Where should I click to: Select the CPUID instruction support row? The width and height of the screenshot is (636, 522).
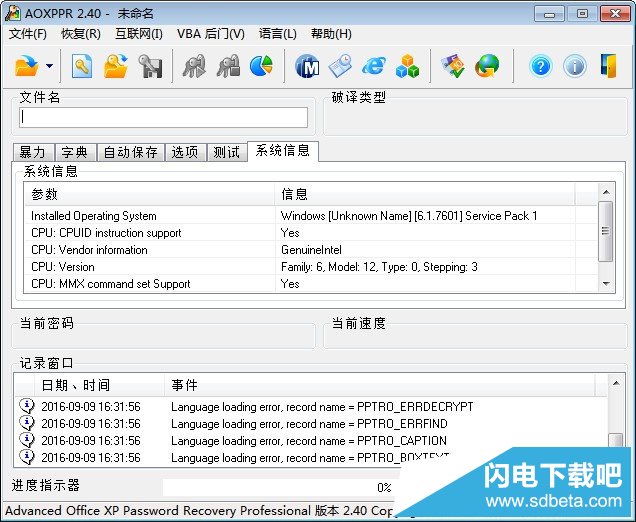coord(310,233)
